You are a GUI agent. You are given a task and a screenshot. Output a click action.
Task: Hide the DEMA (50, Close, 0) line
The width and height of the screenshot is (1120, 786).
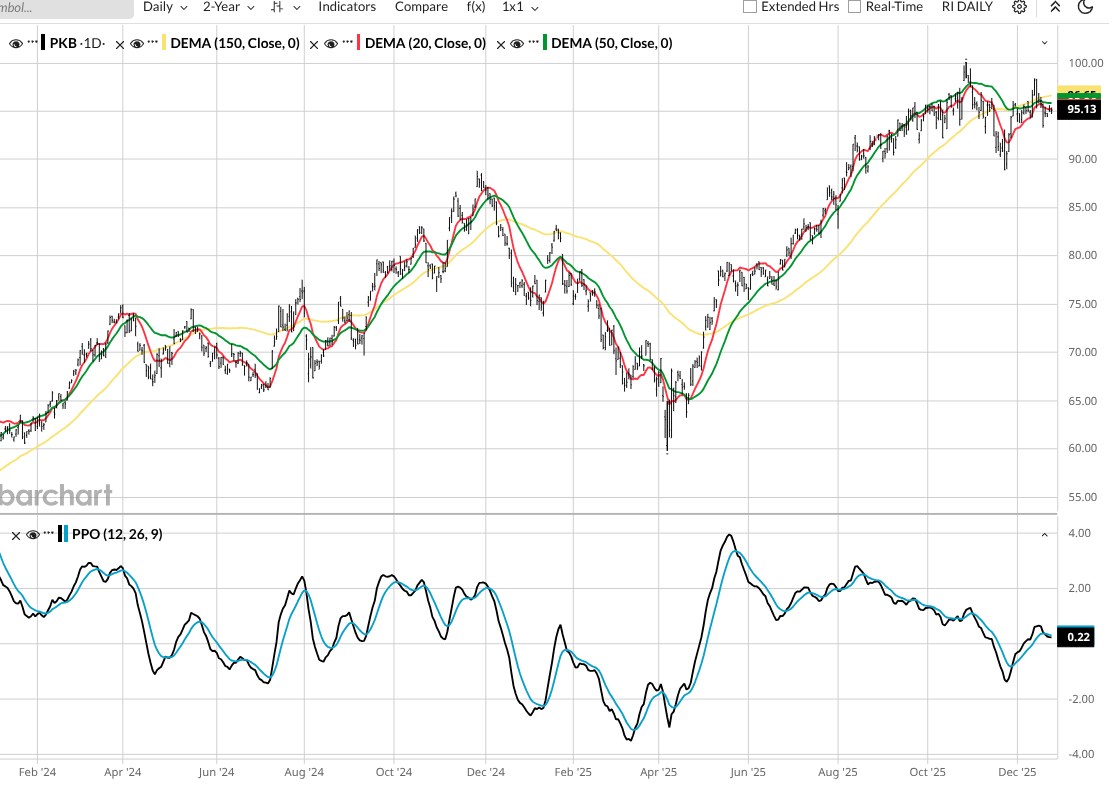(x=517, y=44)
